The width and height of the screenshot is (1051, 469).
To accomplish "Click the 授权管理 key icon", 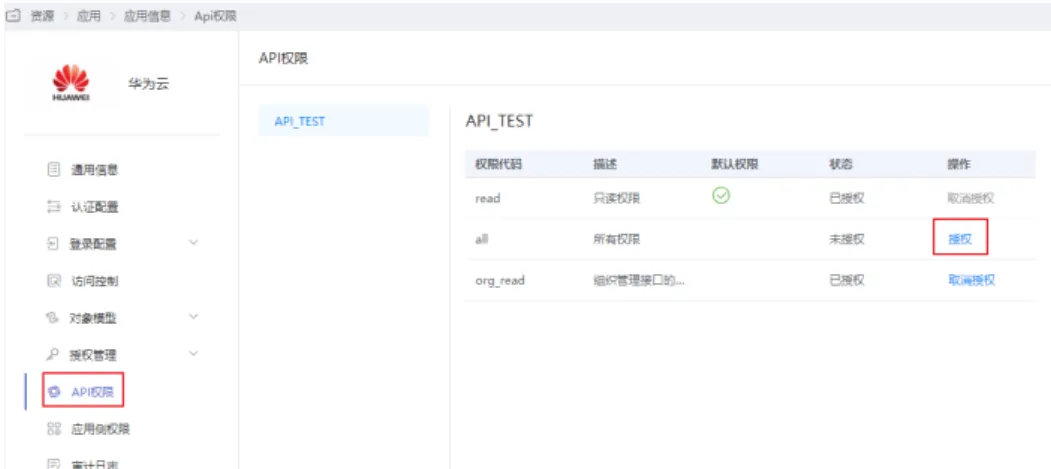I will point(54,354).
